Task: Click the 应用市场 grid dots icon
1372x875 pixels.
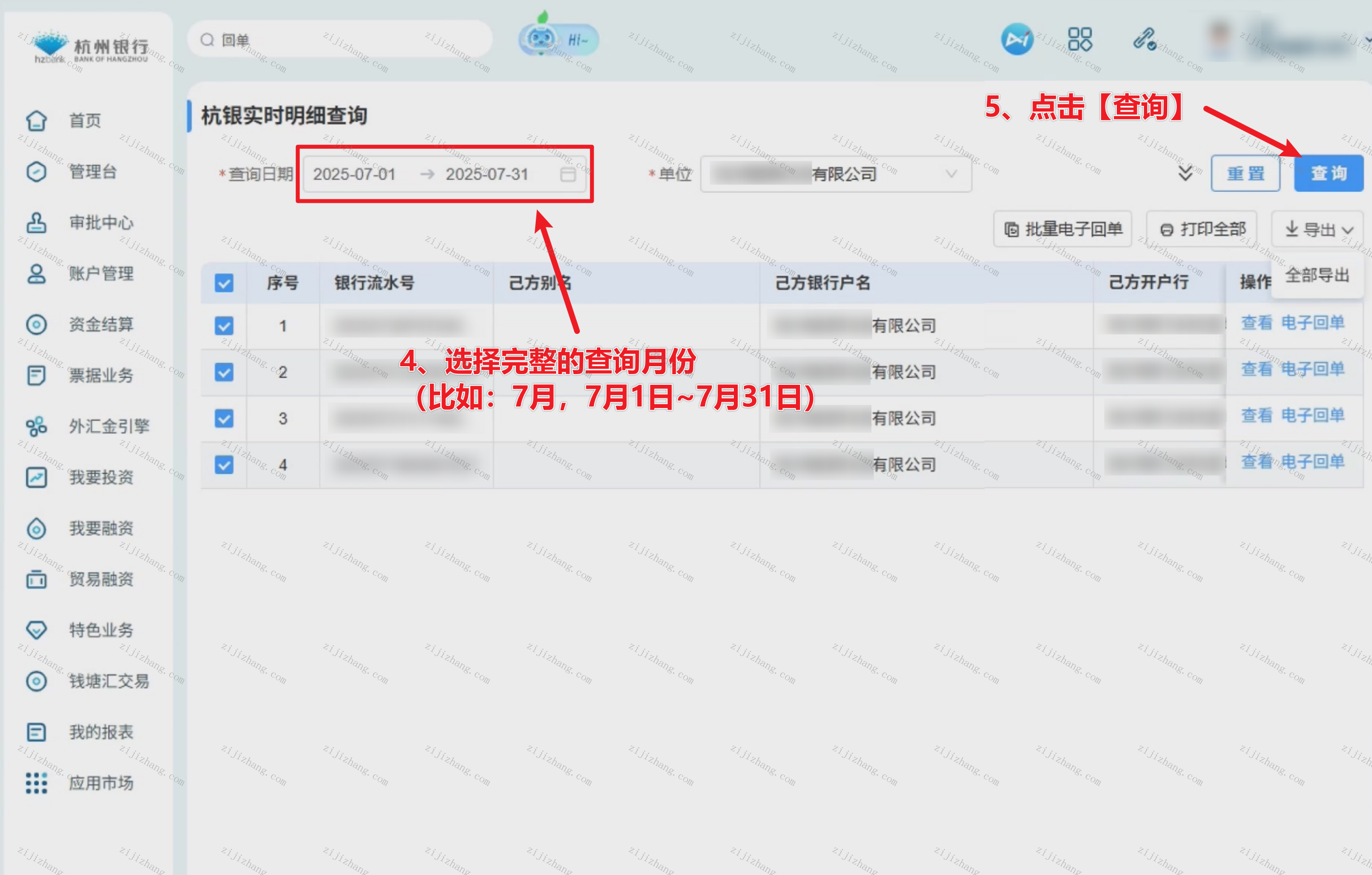Action: tap(36, 783)
